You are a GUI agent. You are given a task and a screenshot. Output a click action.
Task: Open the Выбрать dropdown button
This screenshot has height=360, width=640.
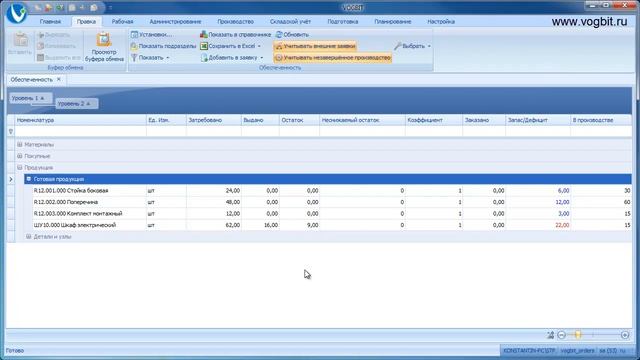[x=412, y=46]
